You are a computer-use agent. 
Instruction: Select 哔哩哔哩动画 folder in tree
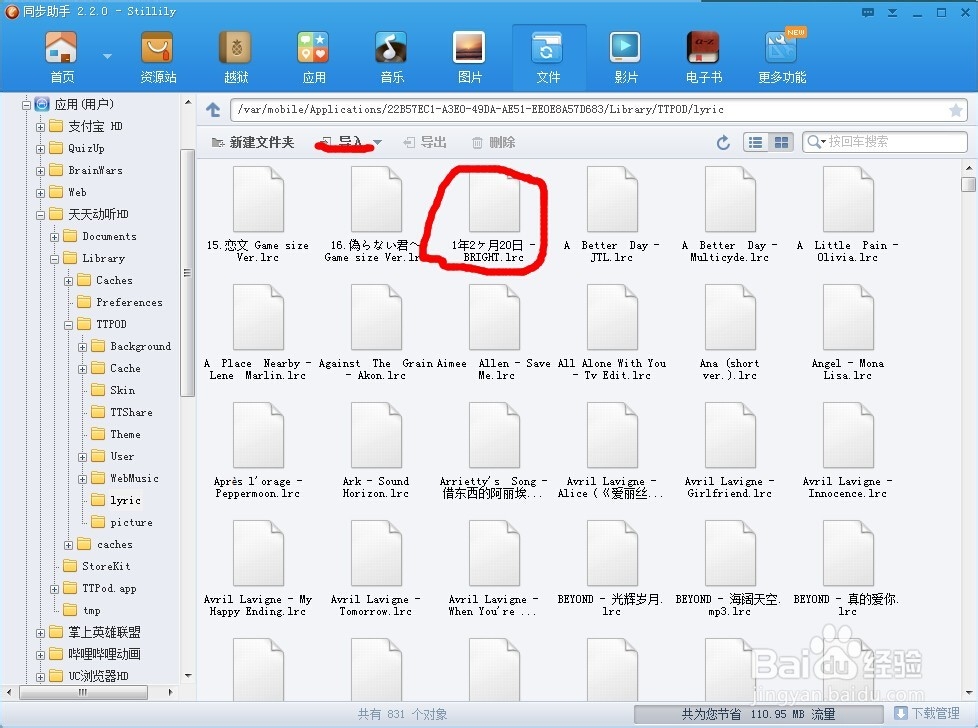point(95,654)
